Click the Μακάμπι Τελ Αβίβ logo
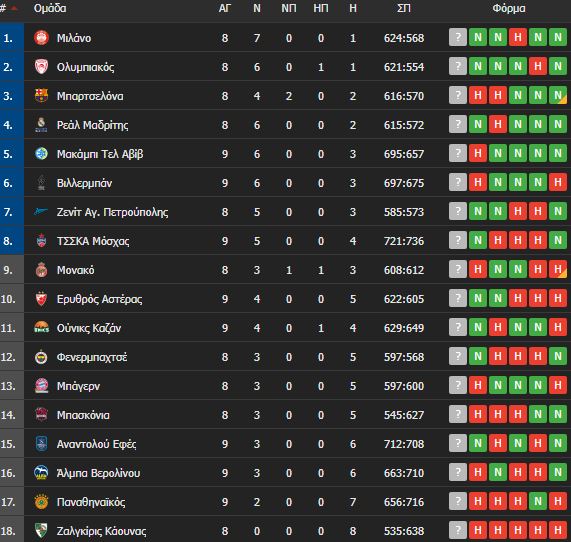Screen dimensions: 571x542 click(41, 153)
